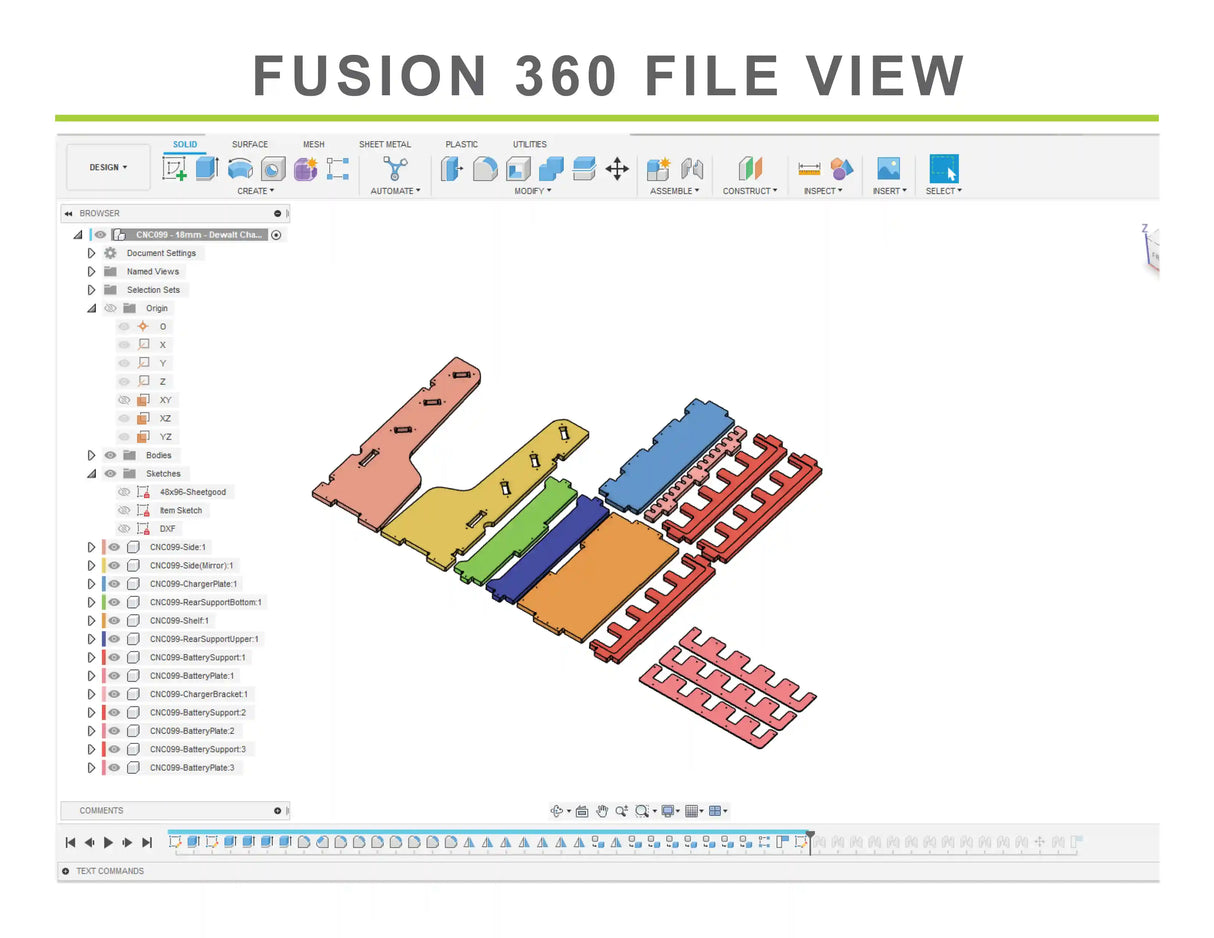Click the Look At tool
Screen dimensions: 1214x938
582,811
